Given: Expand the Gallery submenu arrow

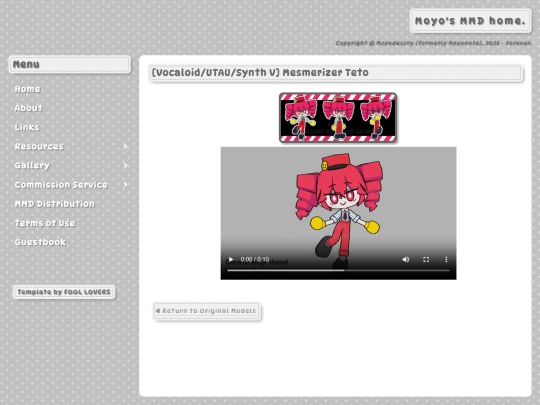Looking at the screenshot, I should pos(125,166).
